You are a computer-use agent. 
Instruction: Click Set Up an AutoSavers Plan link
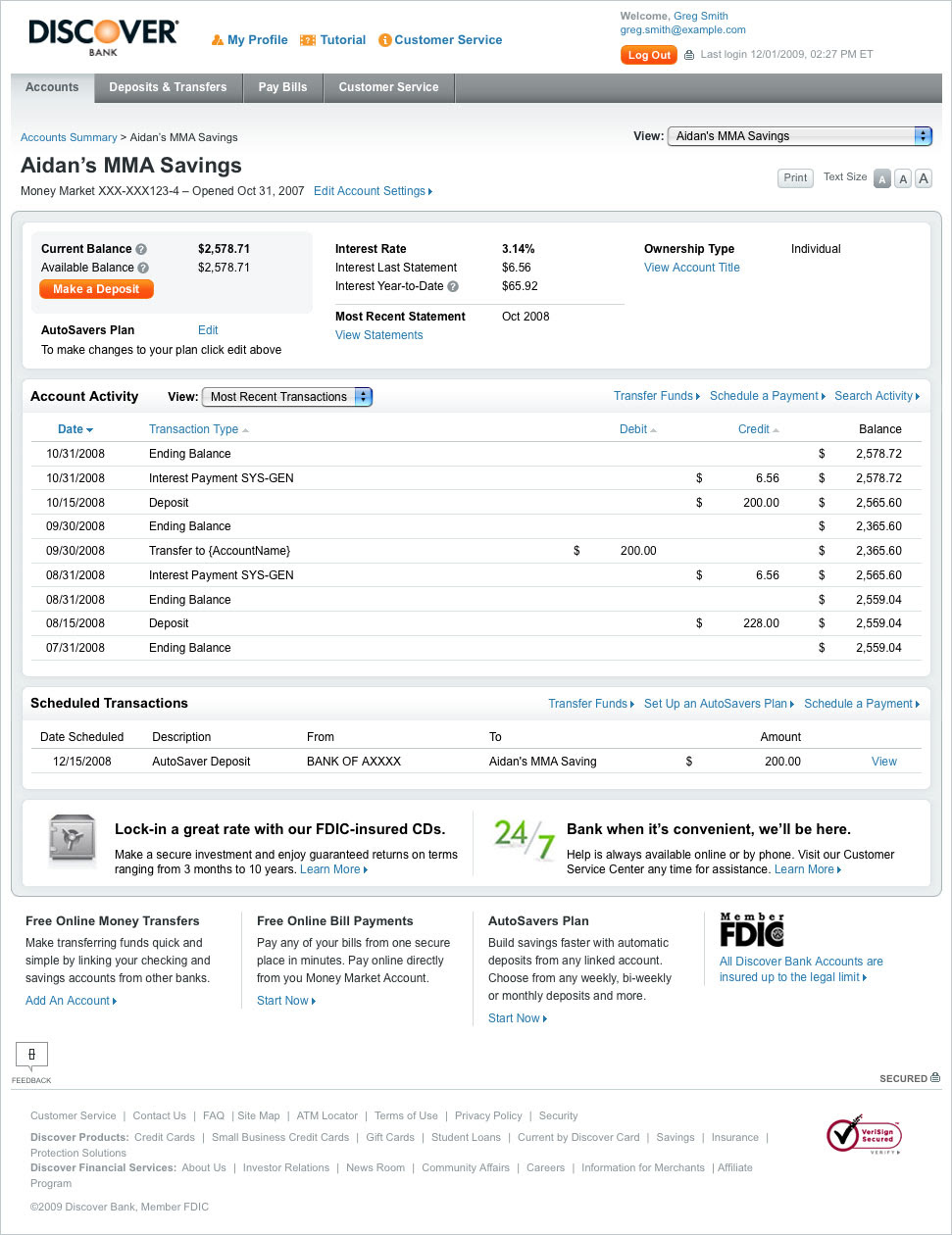tap(720, 704)
